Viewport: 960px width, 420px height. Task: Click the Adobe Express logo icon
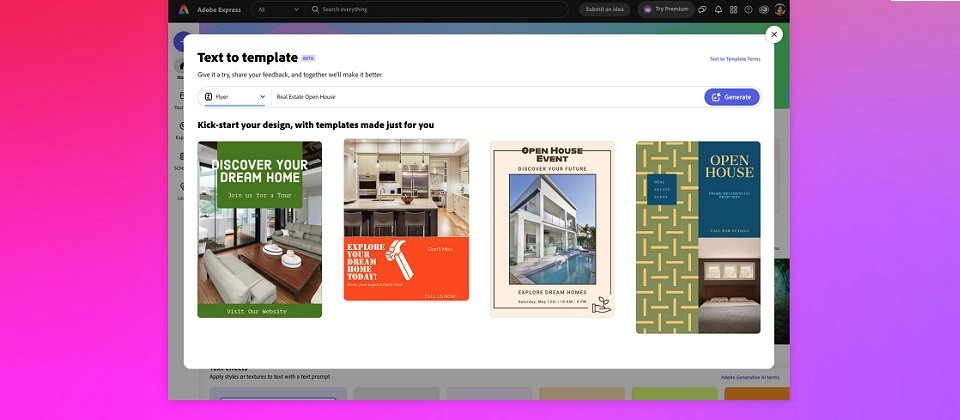(184, 9)
